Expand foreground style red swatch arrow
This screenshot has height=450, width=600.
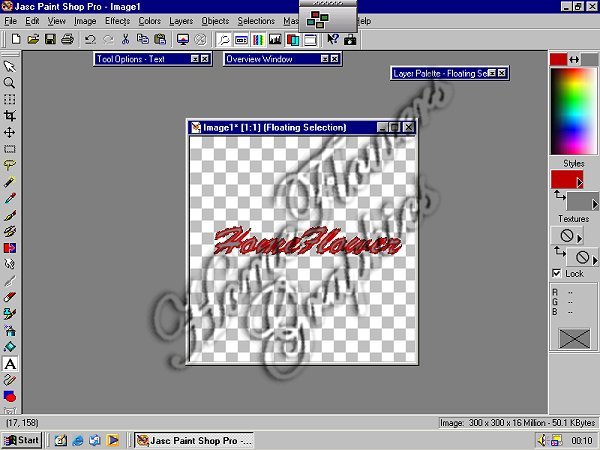(580, 183)
